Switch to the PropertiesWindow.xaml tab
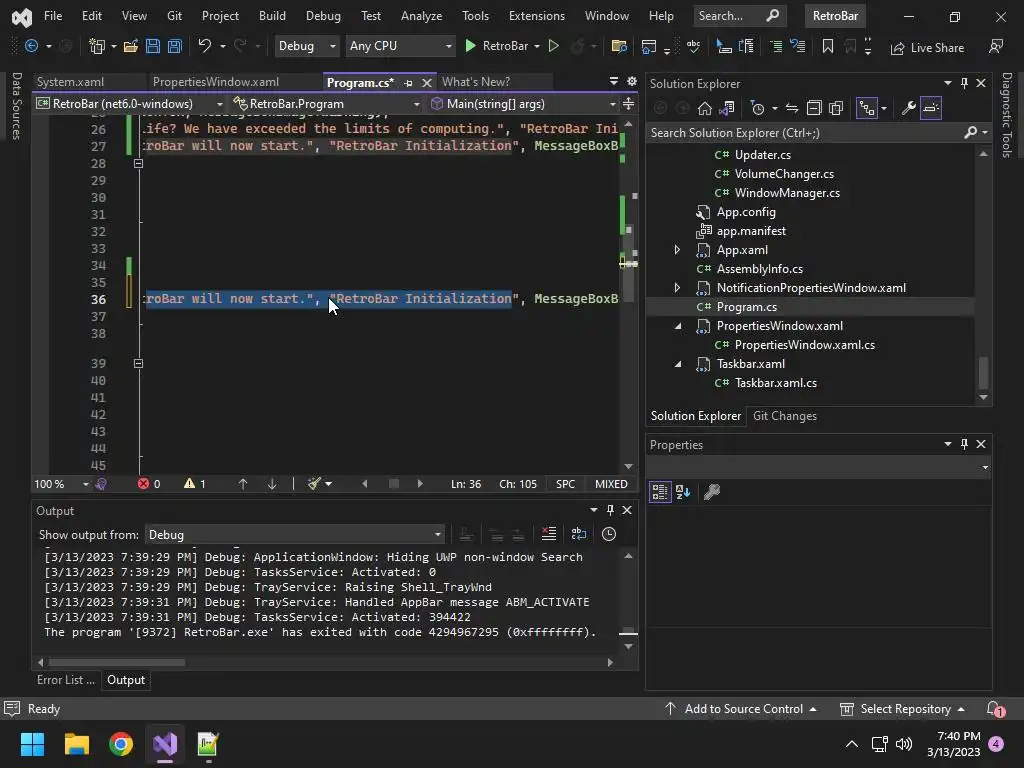 [216, 82]
